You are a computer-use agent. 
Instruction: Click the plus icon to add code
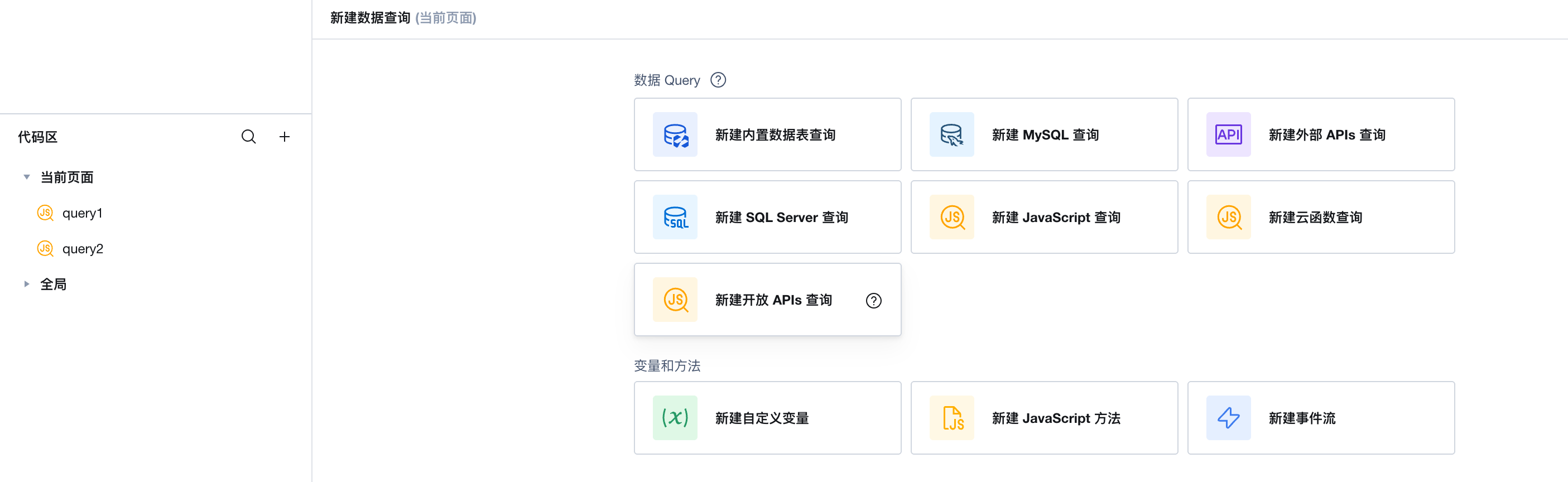click(284, 137)
